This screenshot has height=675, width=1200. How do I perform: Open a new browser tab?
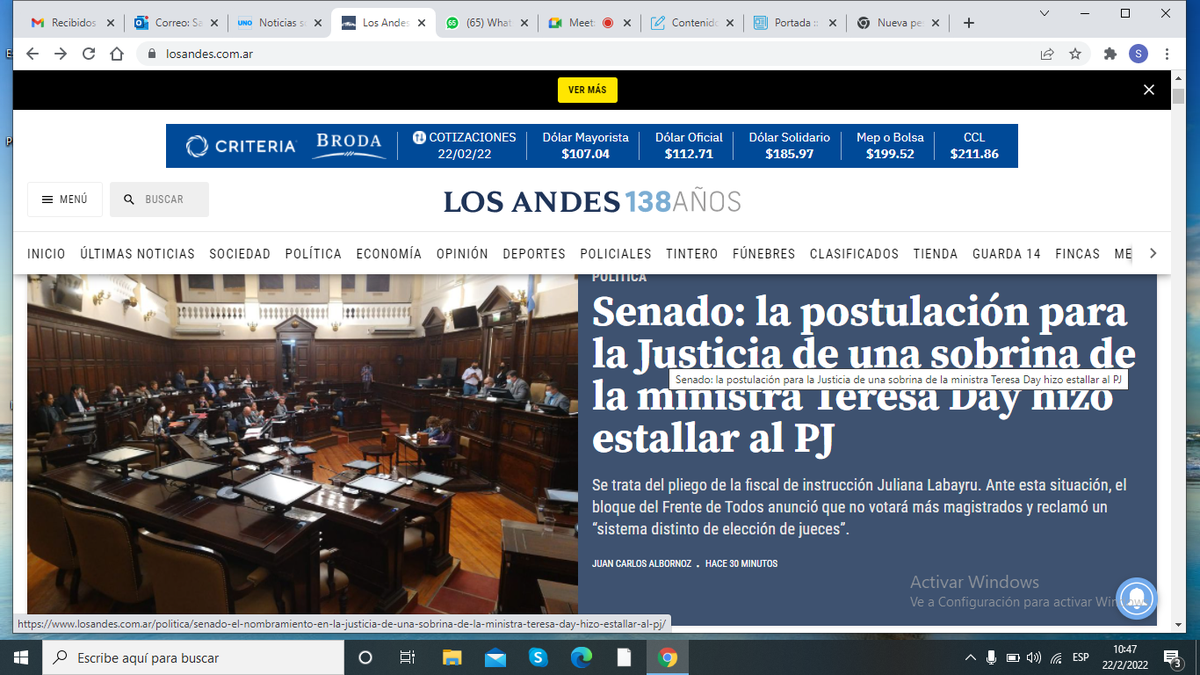968,23
